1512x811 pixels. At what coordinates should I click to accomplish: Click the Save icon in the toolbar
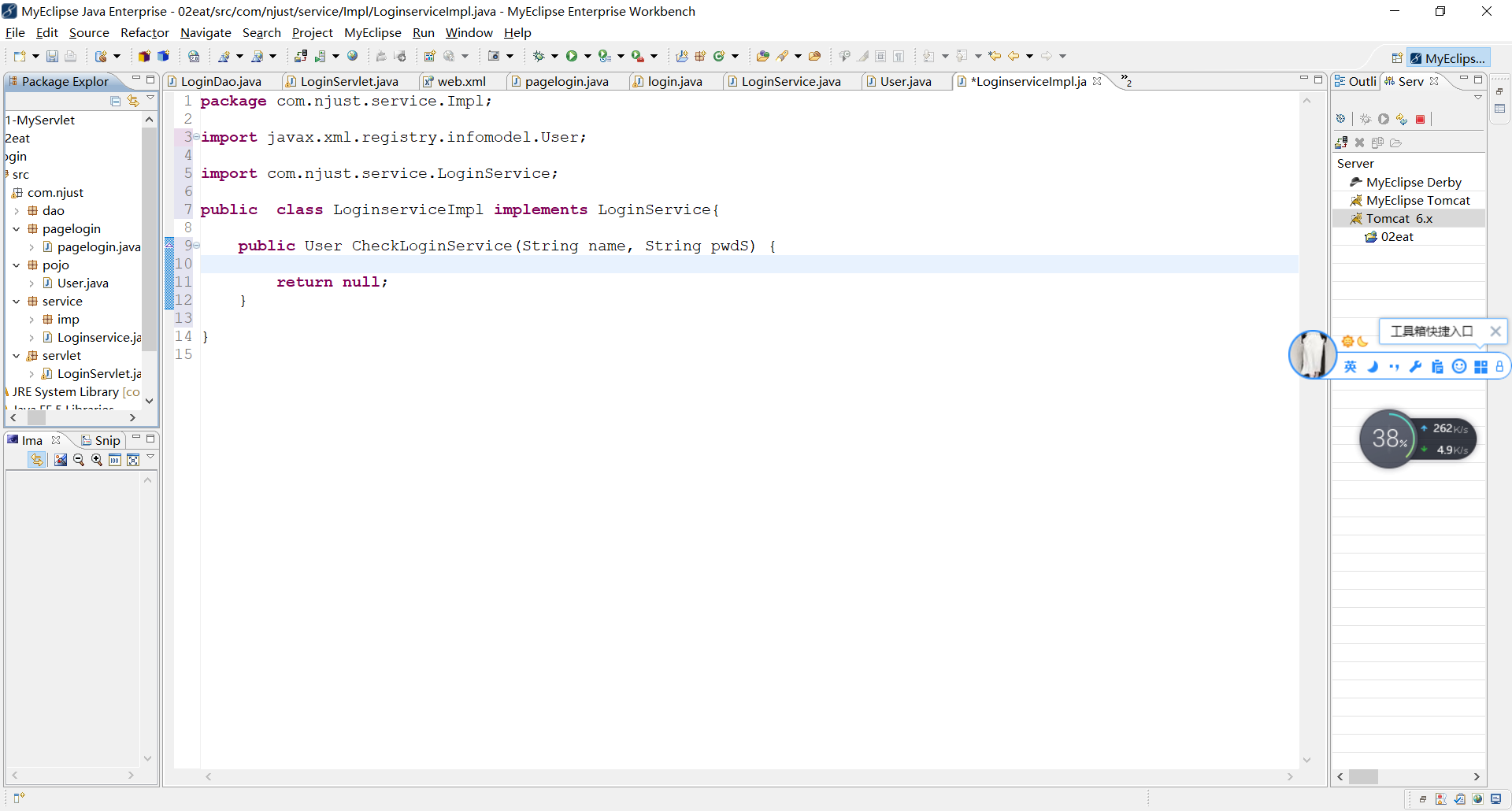pyautogui.click(x=52, y=56)
